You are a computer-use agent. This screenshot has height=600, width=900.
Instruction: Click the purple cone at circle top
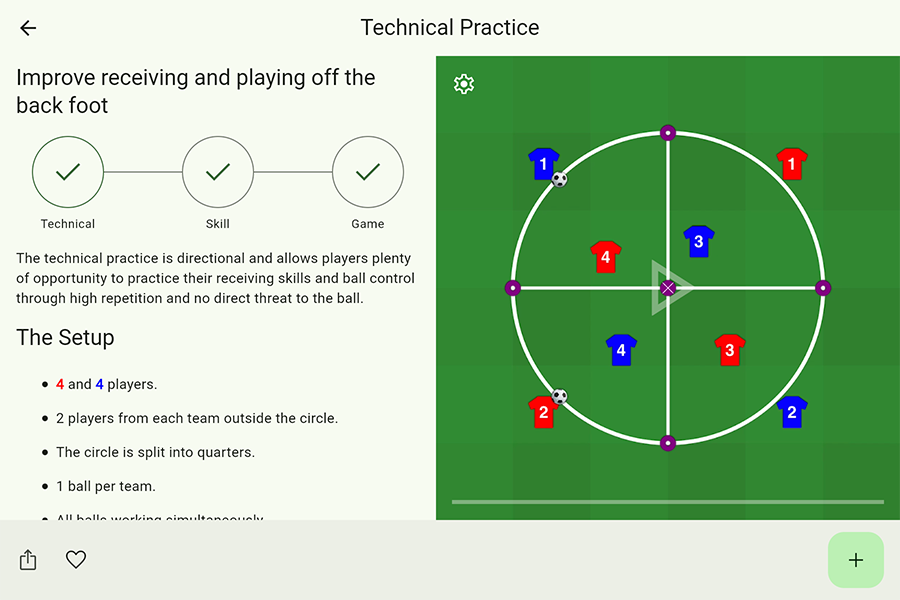(x=668, y=132)
